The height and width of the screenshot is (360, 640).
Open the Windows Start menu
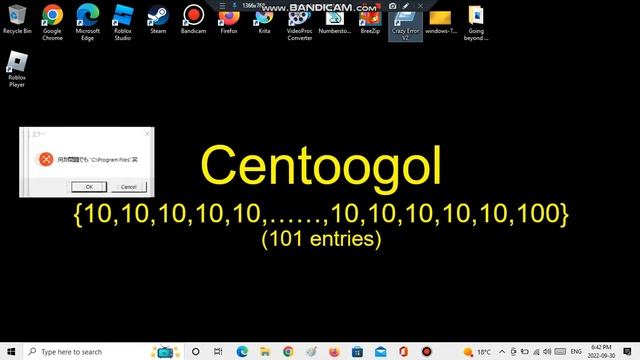click(x=11, y=351)
